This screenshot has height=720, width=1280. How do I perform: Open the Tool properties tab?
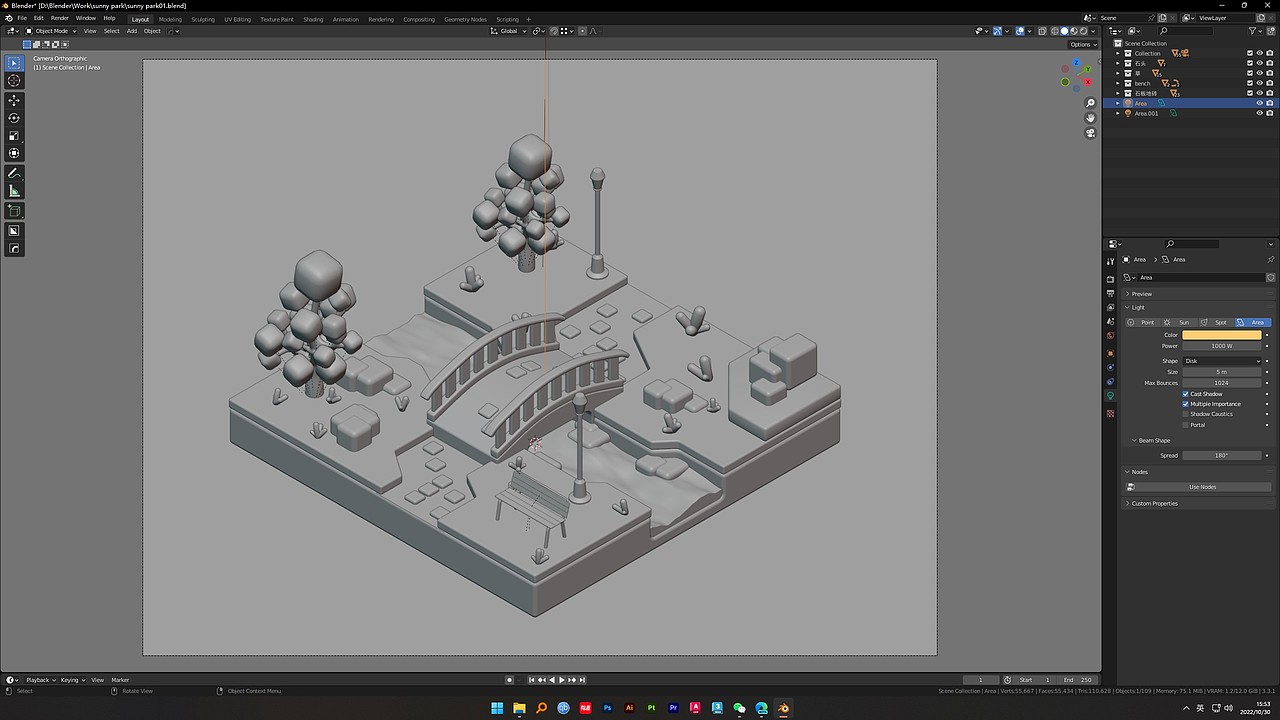[1110, 262]
